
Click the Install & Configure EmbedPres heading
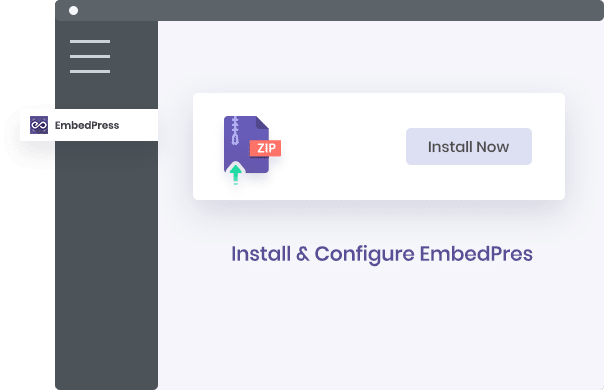tap(382, 254)
